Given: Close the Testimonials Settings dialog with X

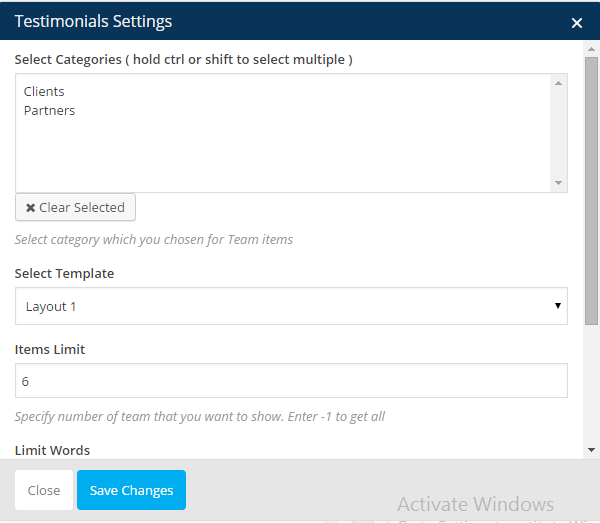Looking at the screenshot, I should (577, 23).
